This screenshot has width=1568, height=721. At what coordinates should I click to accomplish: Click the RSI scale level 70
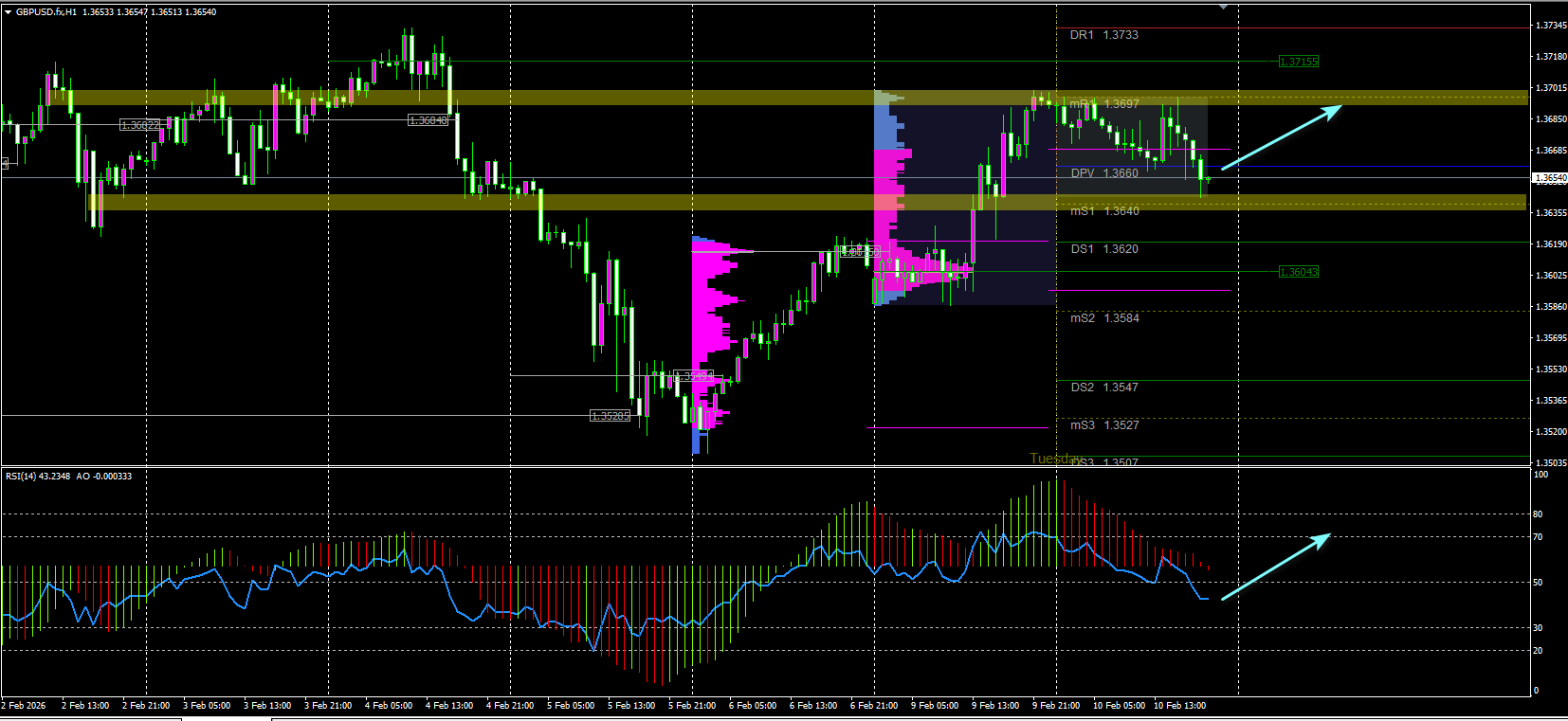(x=1539, y=537)
